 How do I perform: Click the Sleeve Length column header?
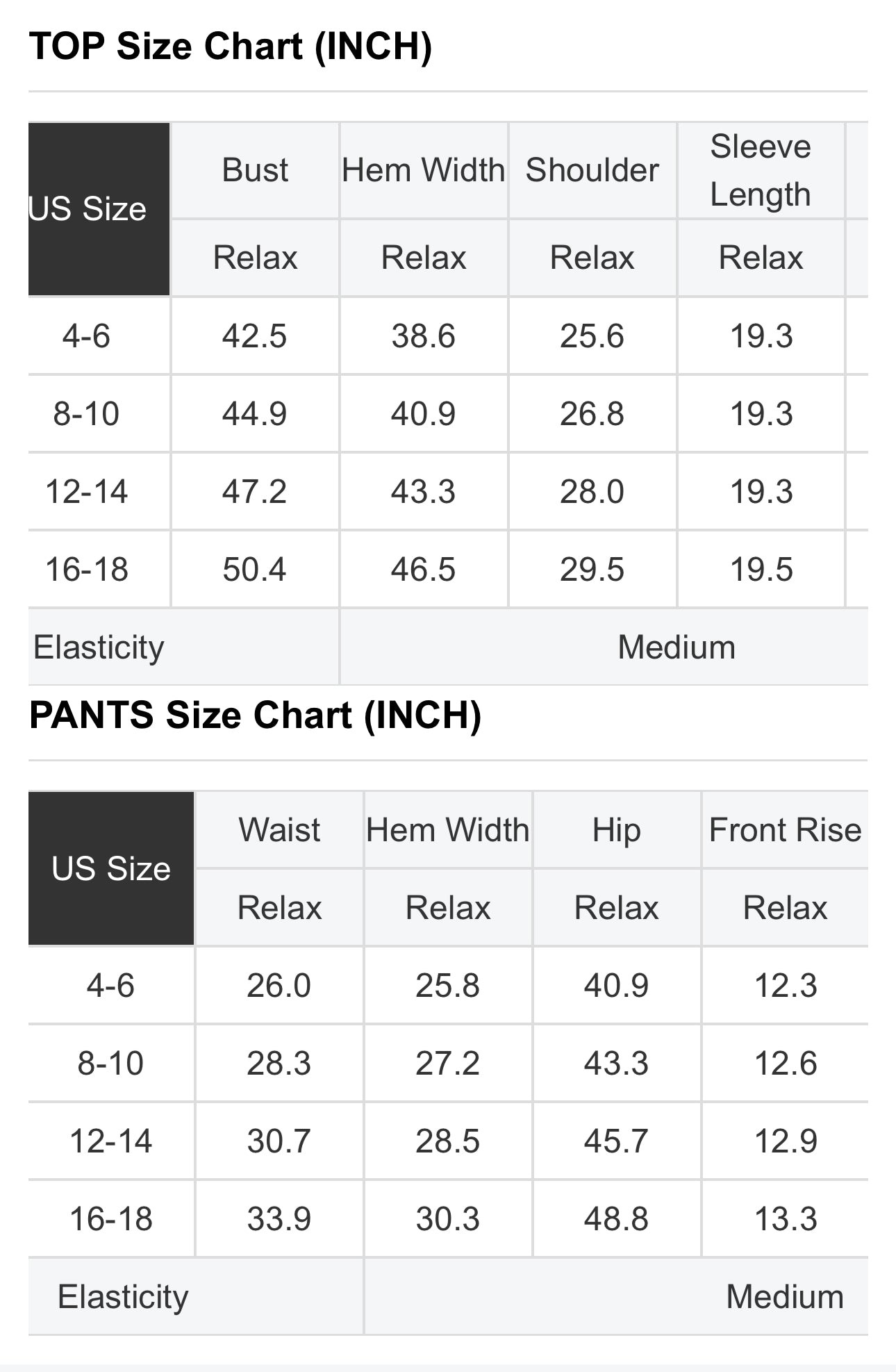(761, 171)
